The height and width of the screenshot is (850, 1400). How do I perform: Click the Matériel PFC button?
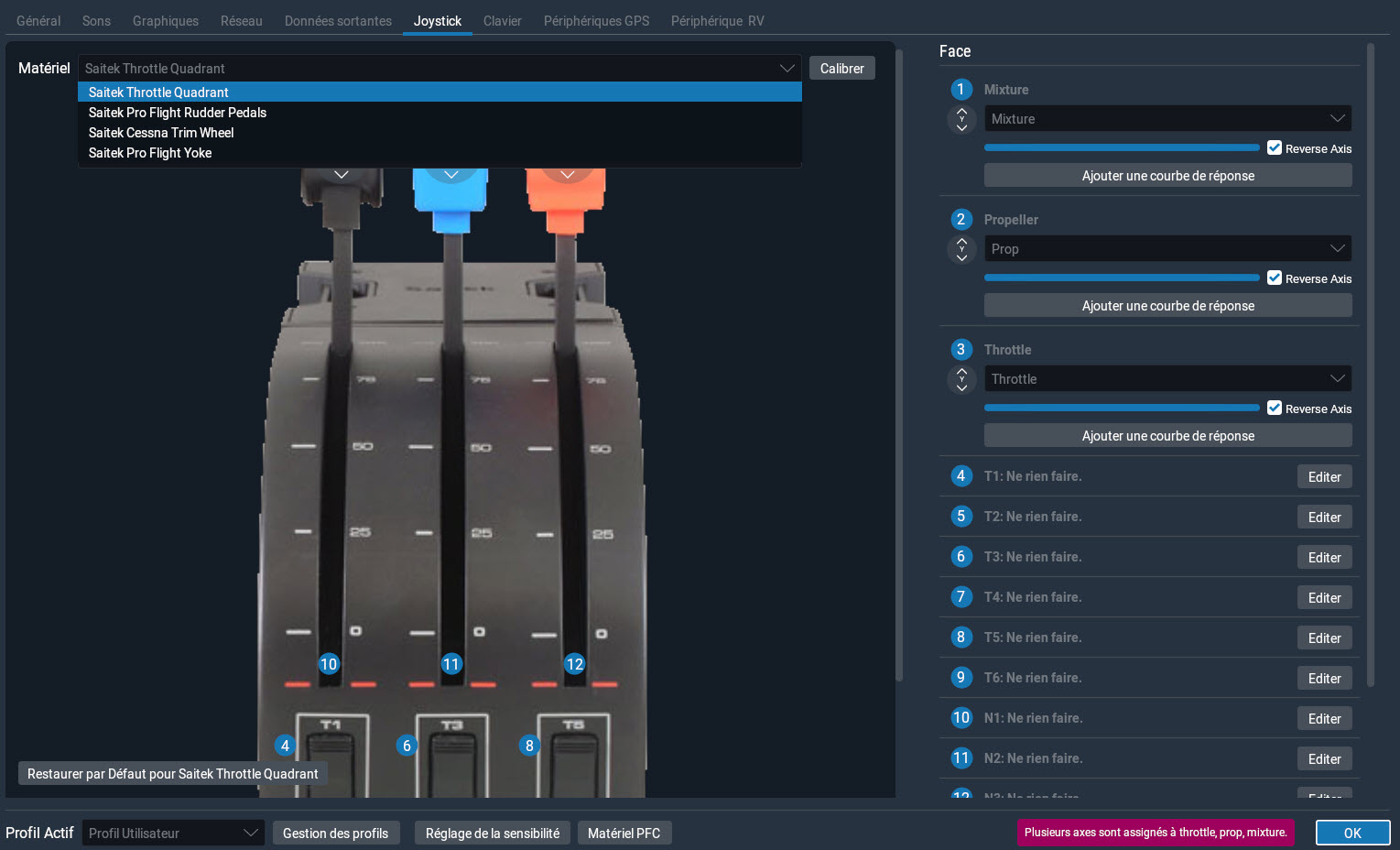click(x=624, y=834)
